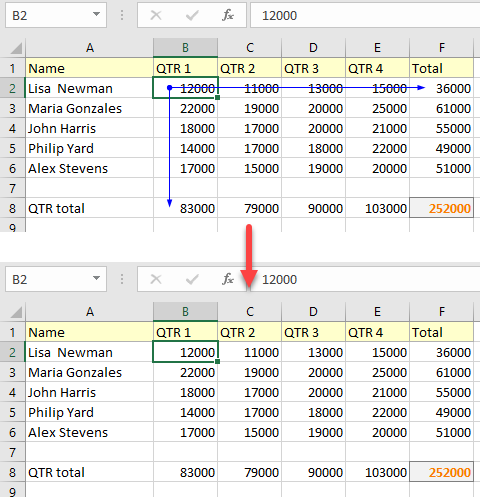Image resolution: width=480 pixels, height=497 pixels.
Task: Select column D header in the sheet without tracer arrows
Action: coord(313,312)
